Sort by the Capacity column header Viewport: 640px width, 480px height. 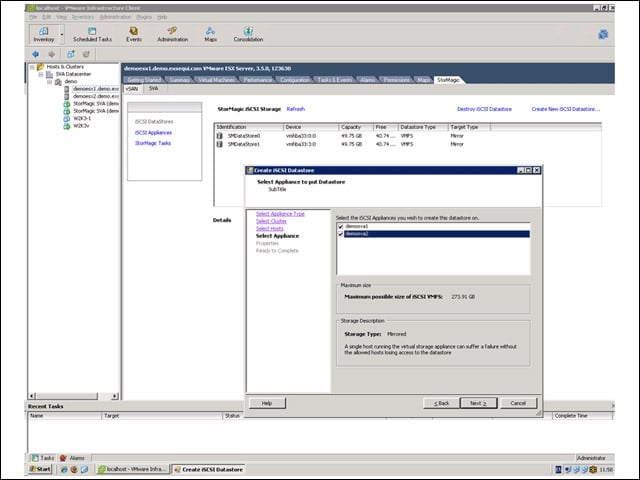356,127
